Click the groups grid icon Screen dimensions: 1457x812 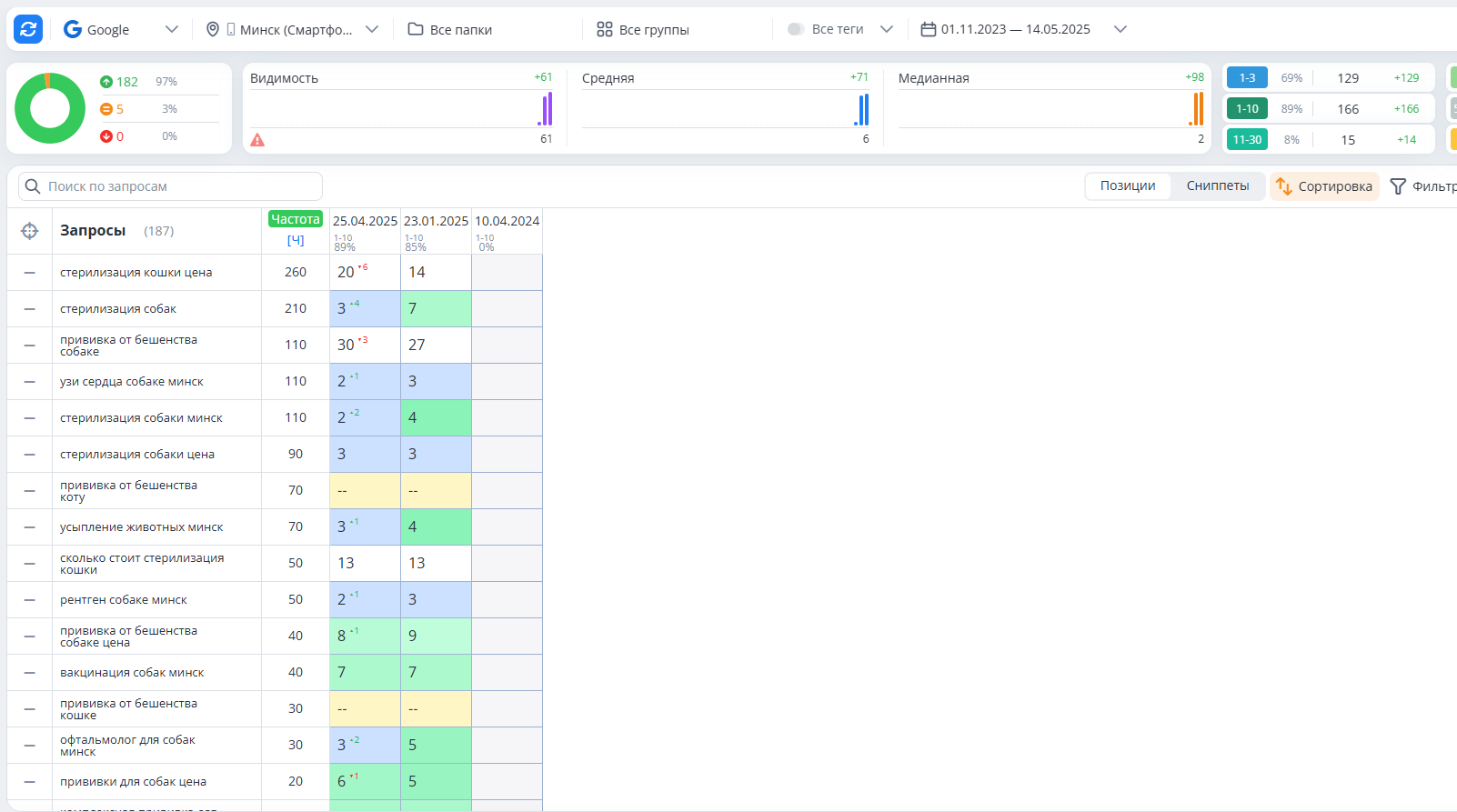605,29
